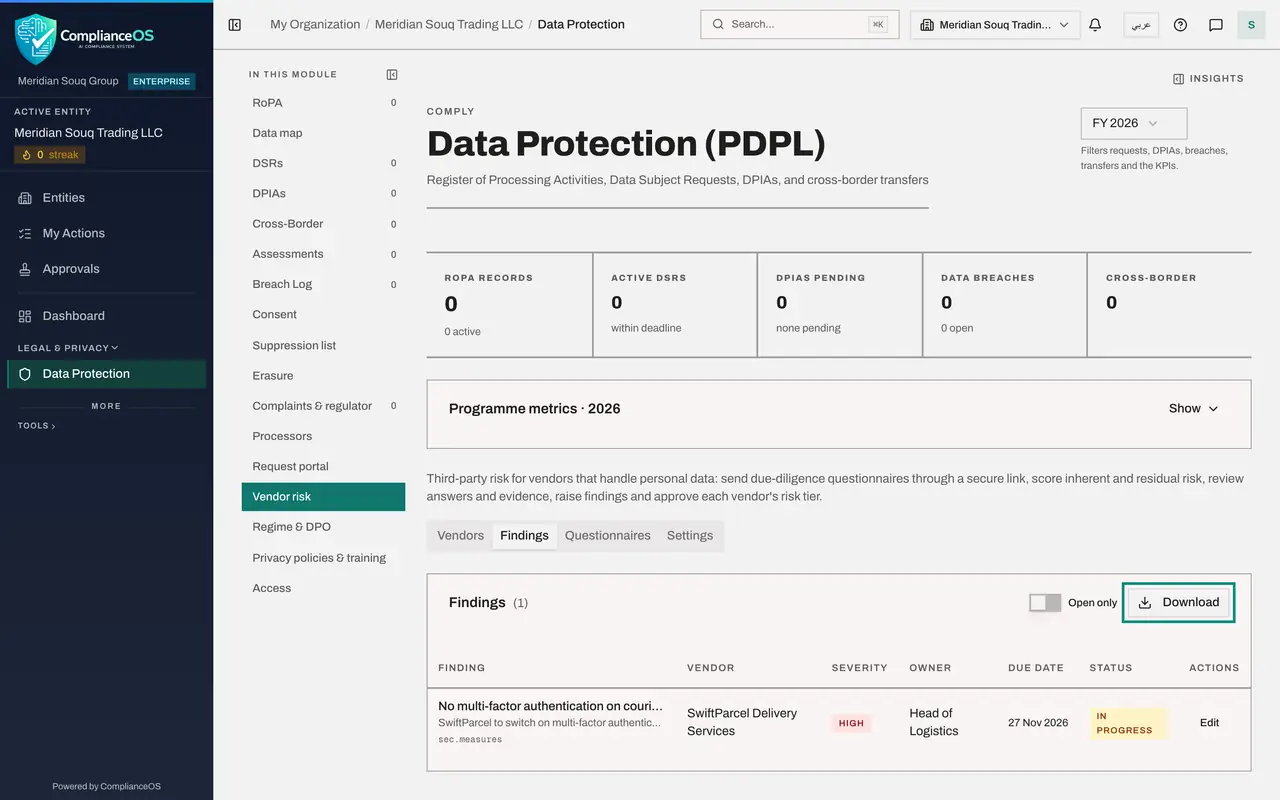Download the findings list

tap(1179, 602)
